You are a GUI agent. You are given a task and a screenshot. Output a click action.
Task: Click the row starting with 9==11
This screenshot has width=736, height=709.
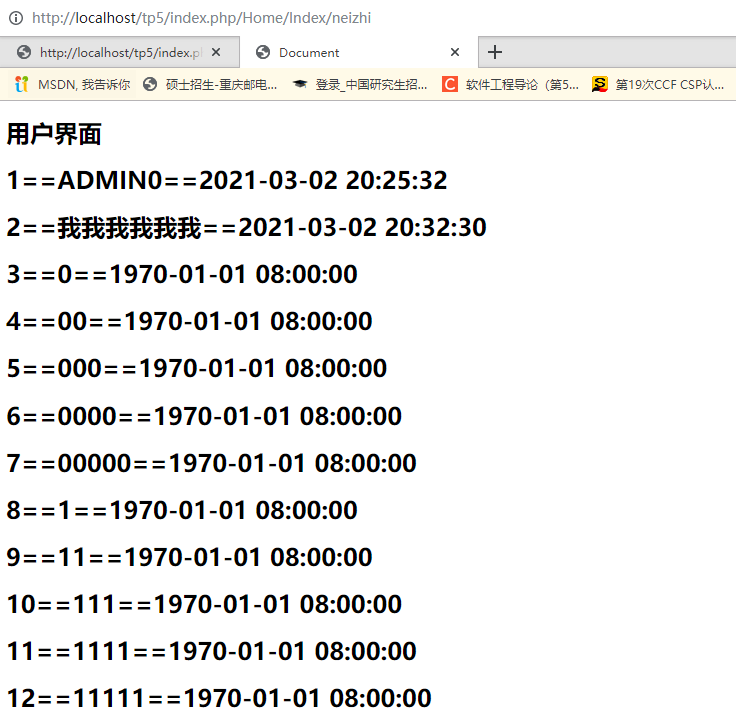[x=189, y=557]
